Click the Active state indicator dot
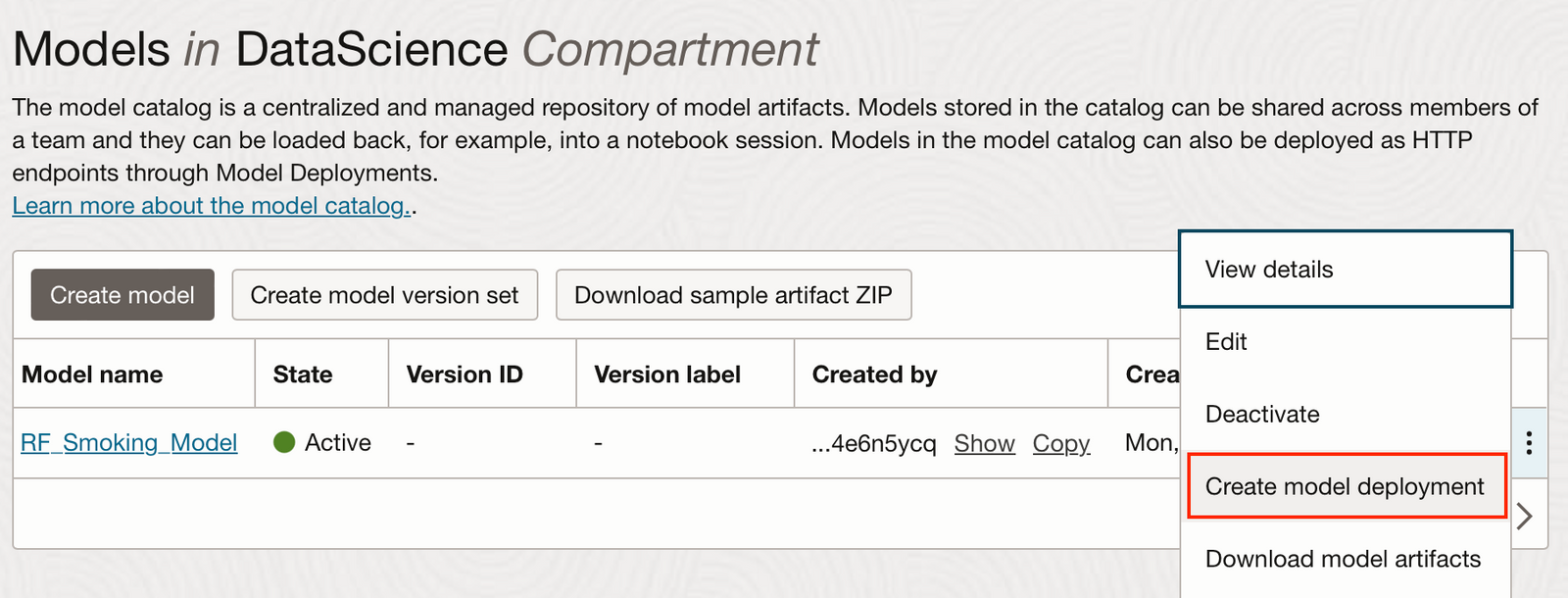 [283, 442]
